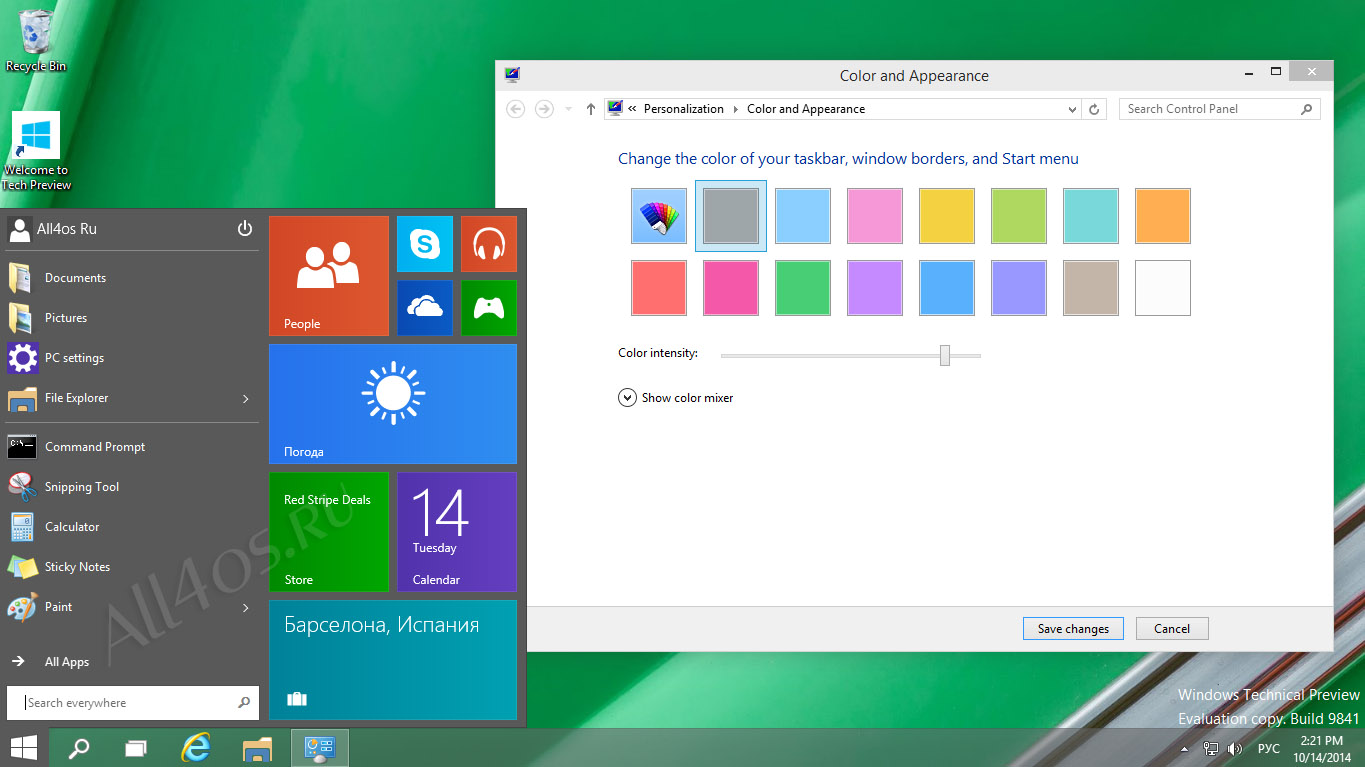Open the Барселона travel tile

click(x=393, y=660)
